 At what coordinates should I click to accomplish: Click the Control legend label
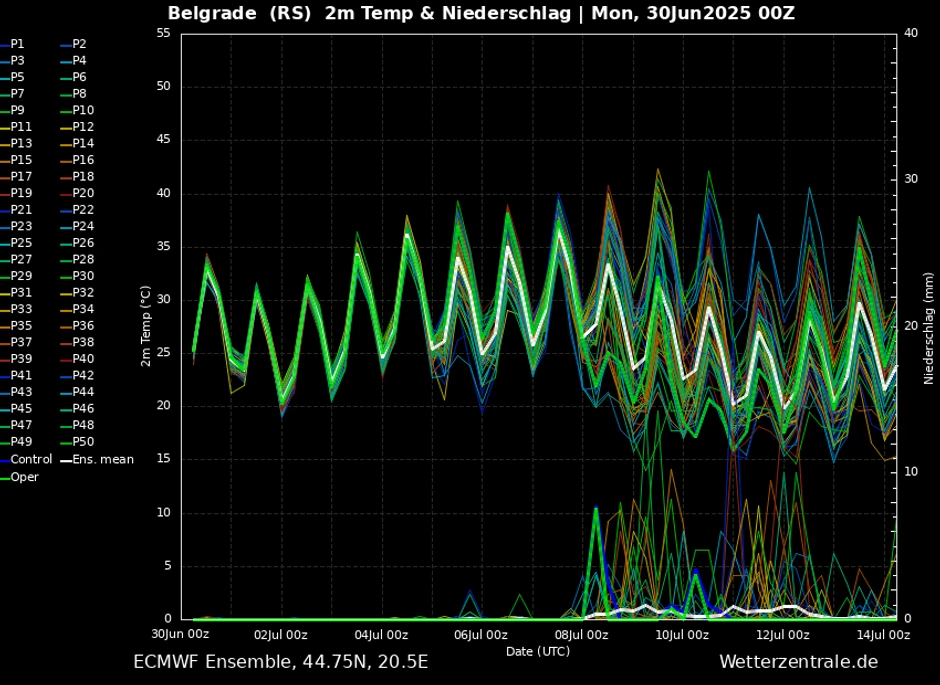(x=31, y=459)
